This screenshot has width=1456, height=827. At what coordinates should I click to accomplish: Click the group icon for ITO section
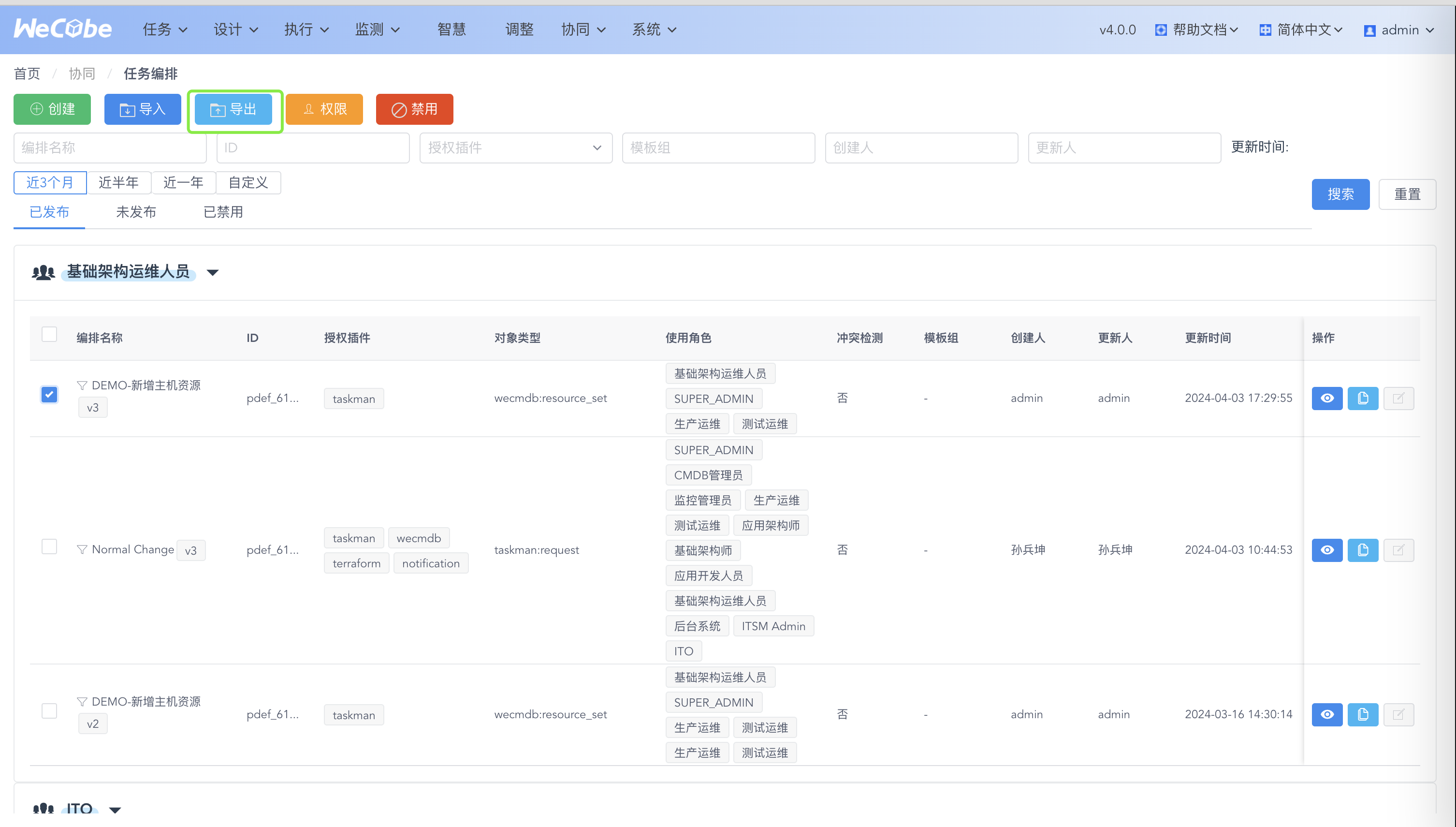(43, 808)
